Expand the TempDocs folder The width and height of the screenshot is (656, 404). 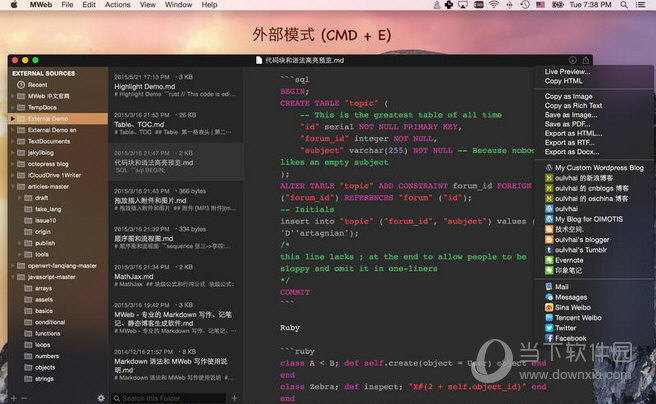tap(13, 107)
